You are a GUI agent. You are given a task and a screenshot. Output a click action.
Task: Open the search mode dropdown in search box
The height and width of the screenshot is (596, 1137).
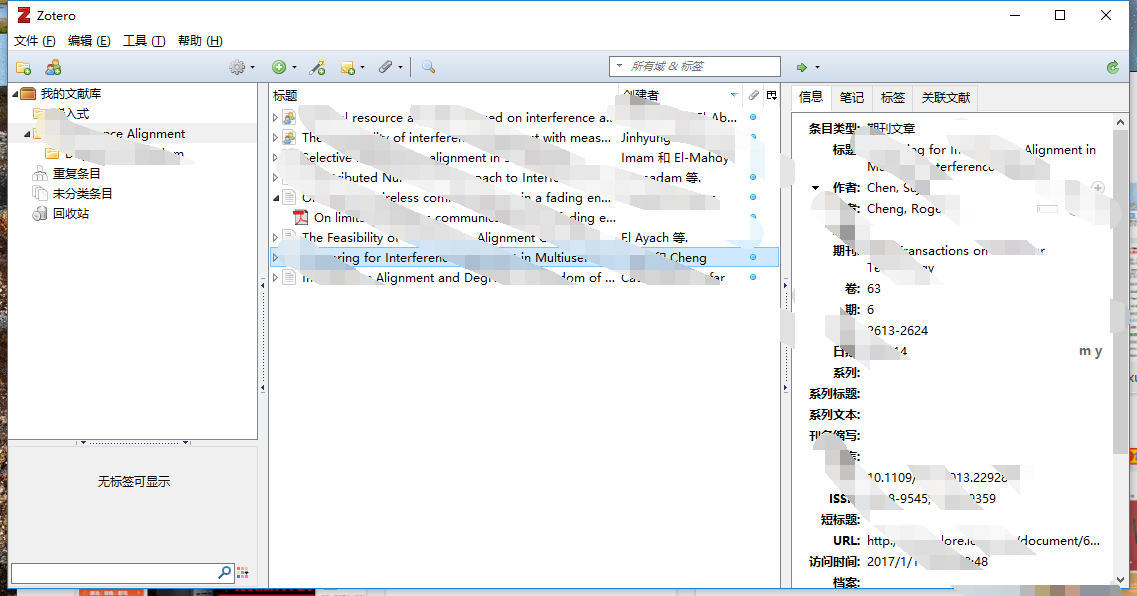619,66
